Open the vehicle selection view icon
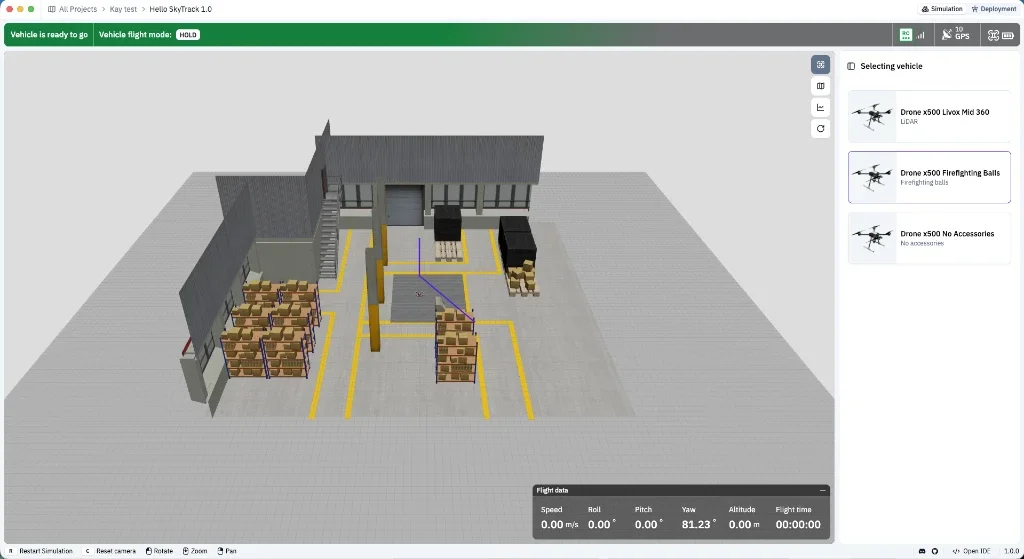The height and width of the screenshot is (559, 1024). coord(820,64)
